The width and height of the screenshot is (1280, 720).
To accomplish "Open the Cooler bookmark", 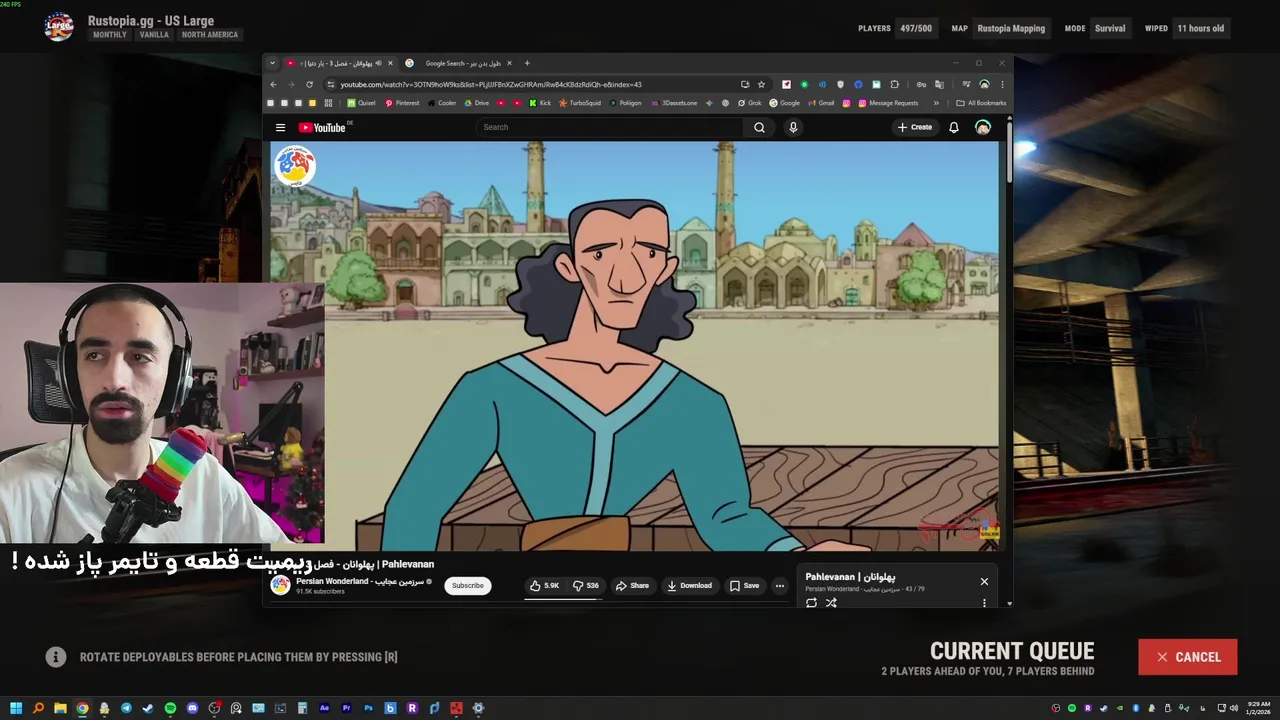I will click(x=441, y=103).
